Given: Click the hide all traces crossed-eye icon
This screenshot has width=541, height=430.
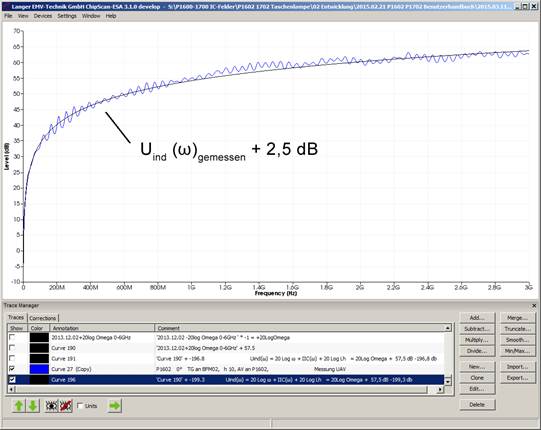Looking at the screenshot, I should (66, 406).
